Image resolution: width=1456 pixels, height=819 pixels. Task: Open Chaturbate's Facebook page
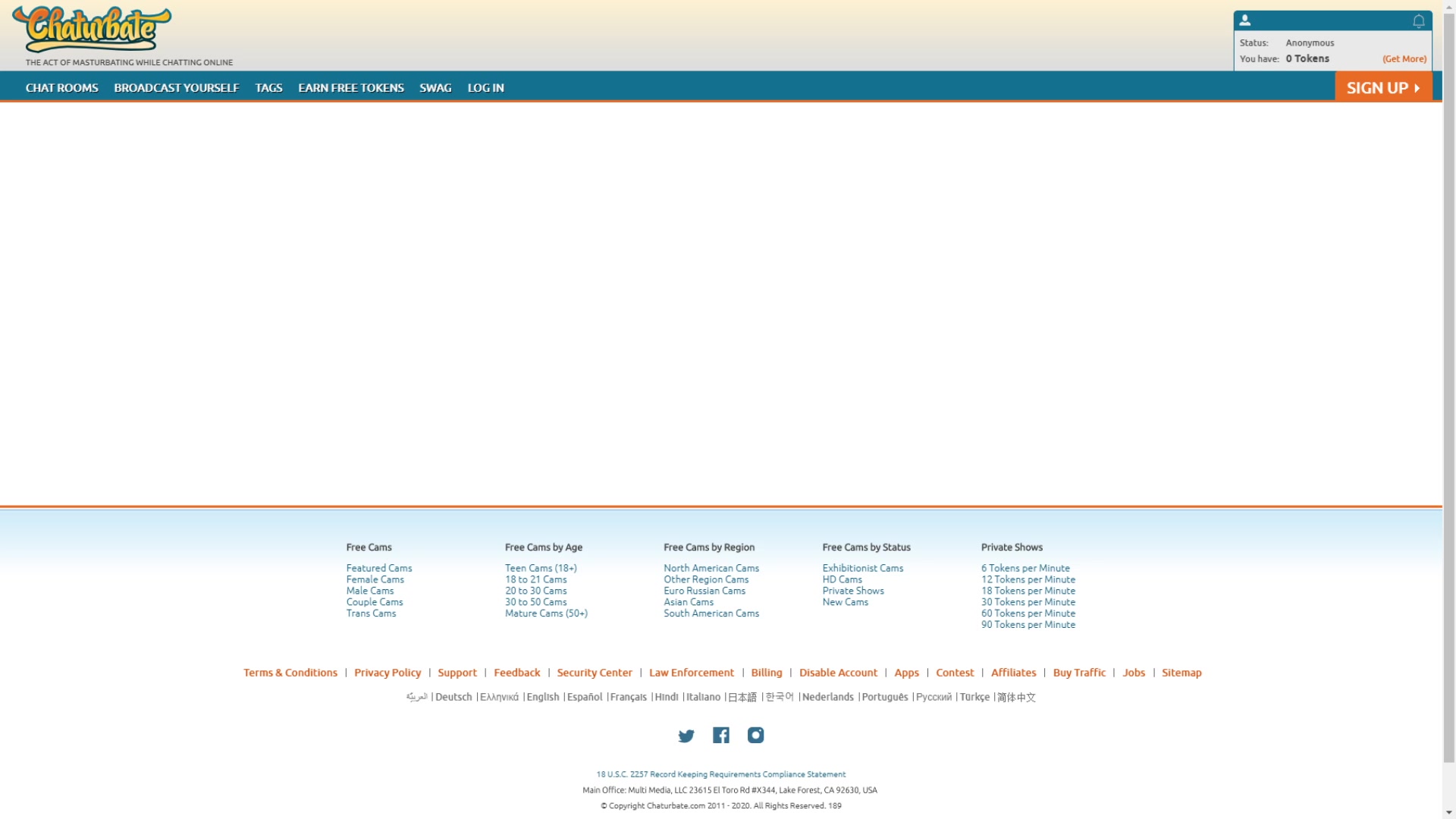click(x=720, y=735)
